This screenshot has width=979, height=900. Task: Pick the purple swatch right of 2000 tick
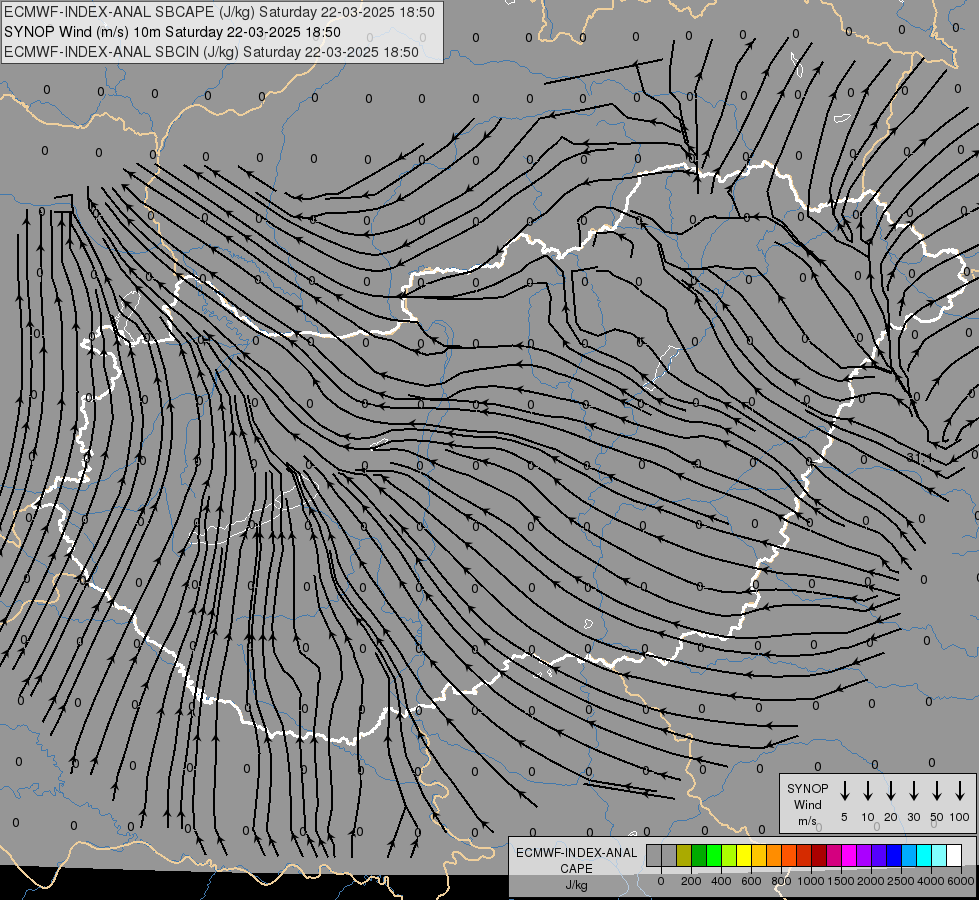click(863, 855)
